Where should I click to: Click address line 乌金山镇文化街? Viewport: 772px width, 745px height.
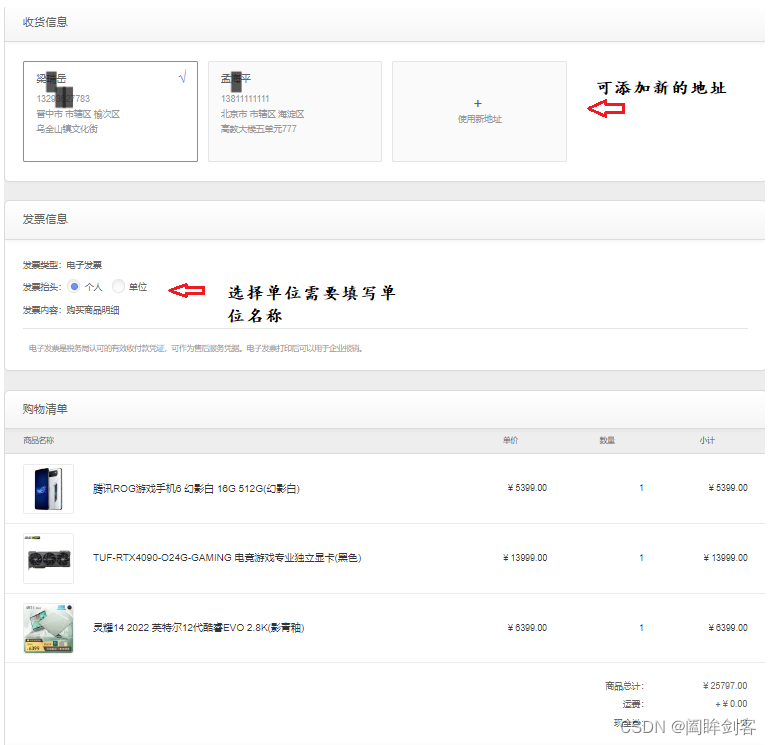pos(67,129)
